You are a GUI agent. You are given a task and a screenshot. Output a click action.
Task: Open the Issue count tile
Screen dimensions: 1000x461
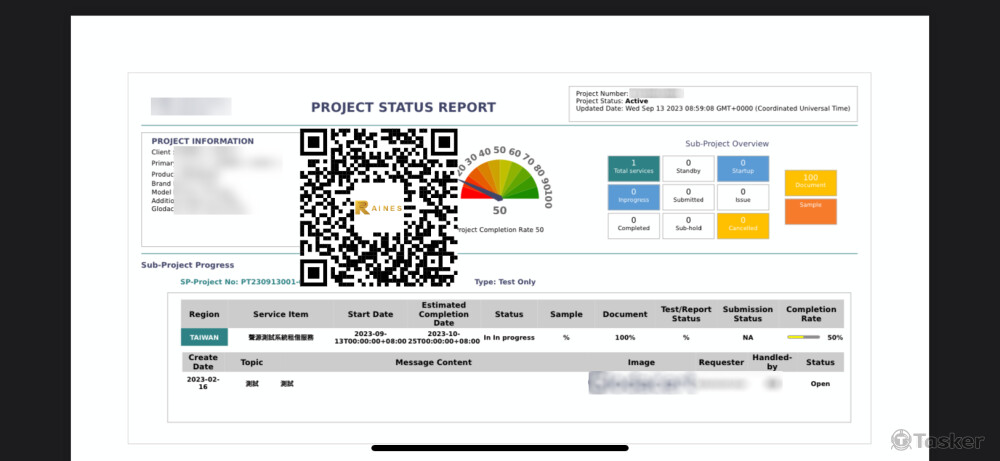743,197
